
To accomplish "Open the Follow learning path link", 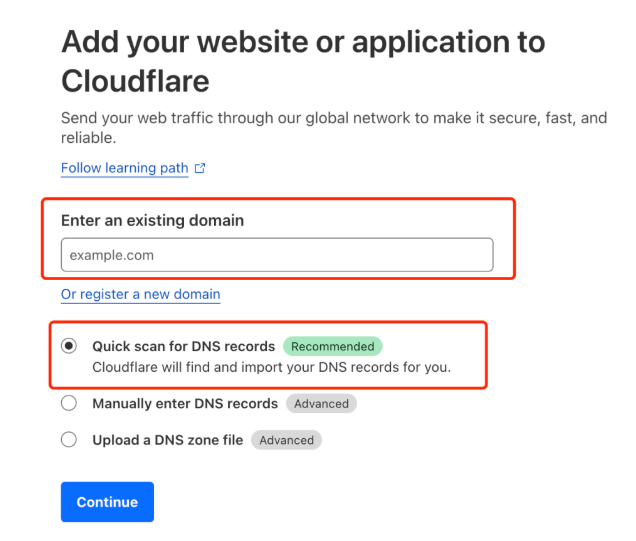I will click(125, 168).
